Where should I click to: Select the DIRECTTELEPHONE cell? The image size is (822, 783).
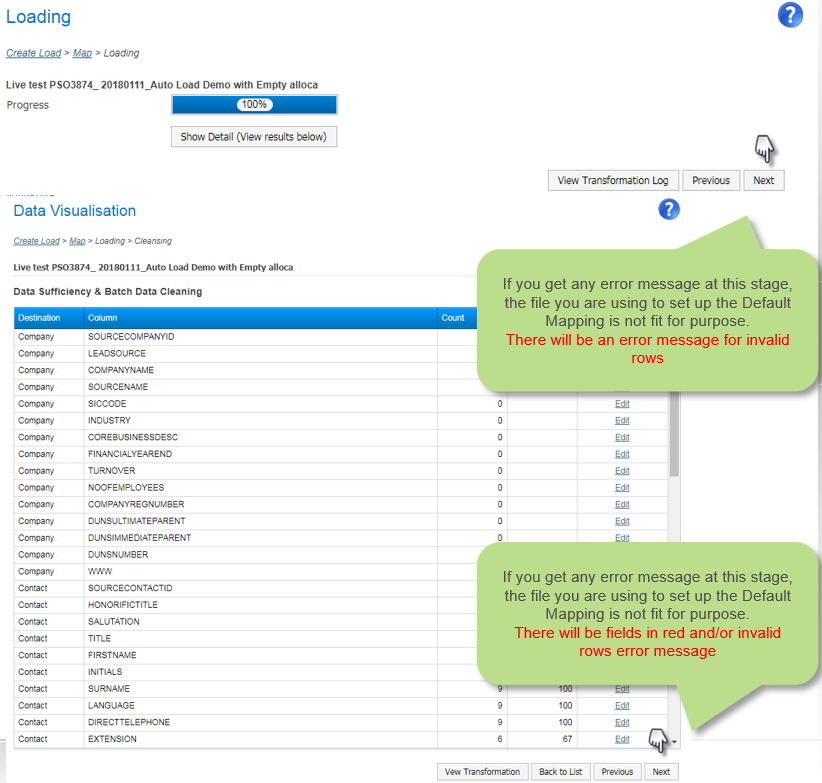click(x=261, y=722)
